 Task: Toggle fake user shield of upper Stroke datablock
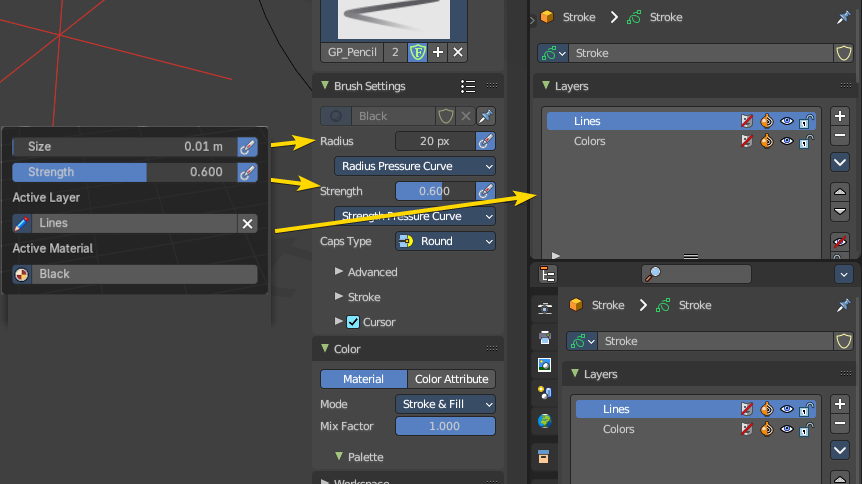point(844,53)
